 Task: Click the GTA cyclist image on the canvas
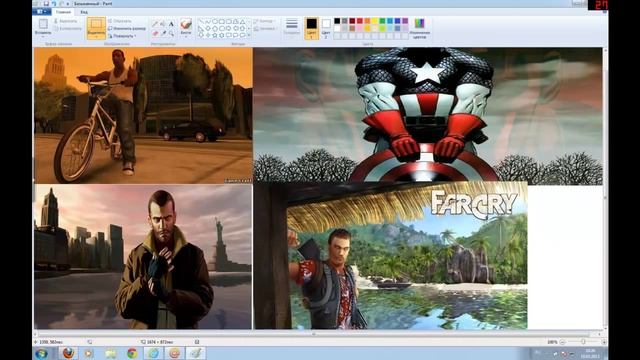(143, 115)
